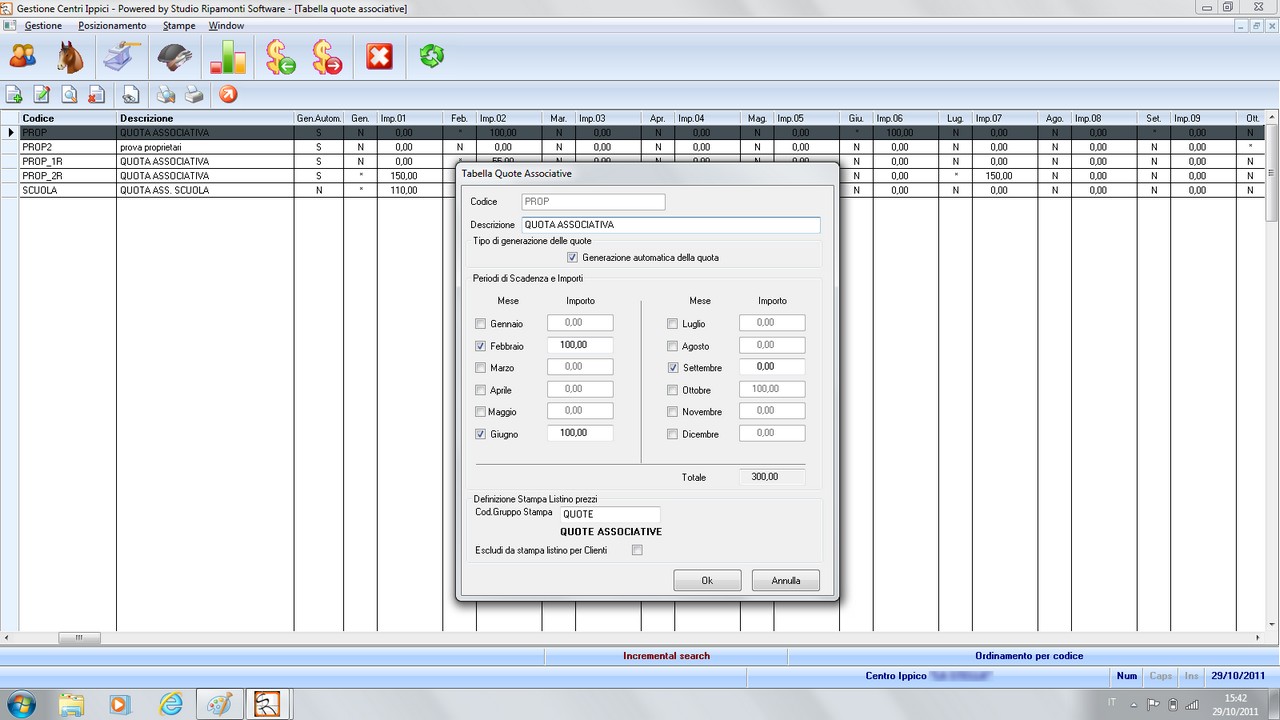Click the dollar sign green arrow icon

(279, 57)
